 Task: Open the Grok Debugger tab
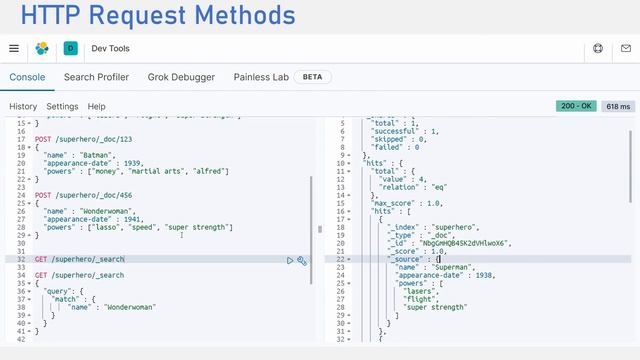[181, 77]
